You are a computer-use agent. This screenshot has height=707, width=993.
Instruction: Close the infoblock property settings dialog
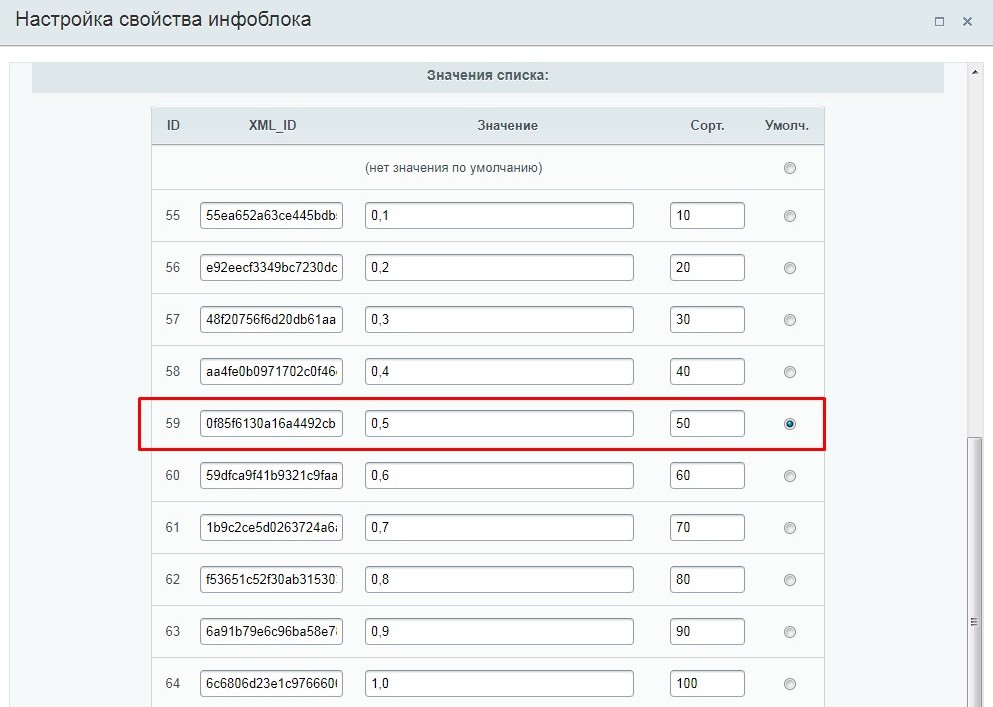[x=967, y=21]
